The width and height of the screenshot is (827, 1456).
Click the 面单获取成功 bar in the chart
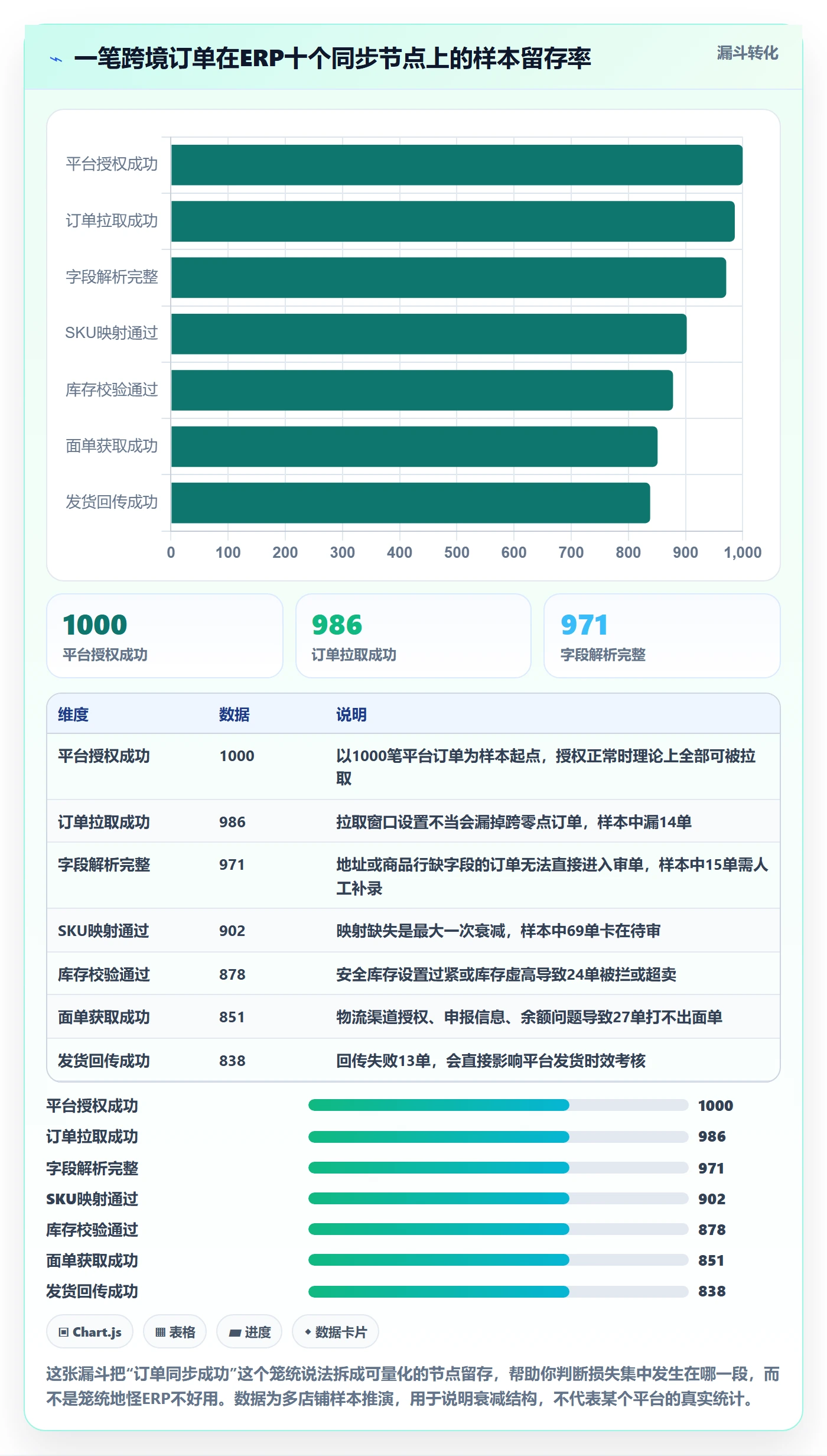tap(414, 447)
